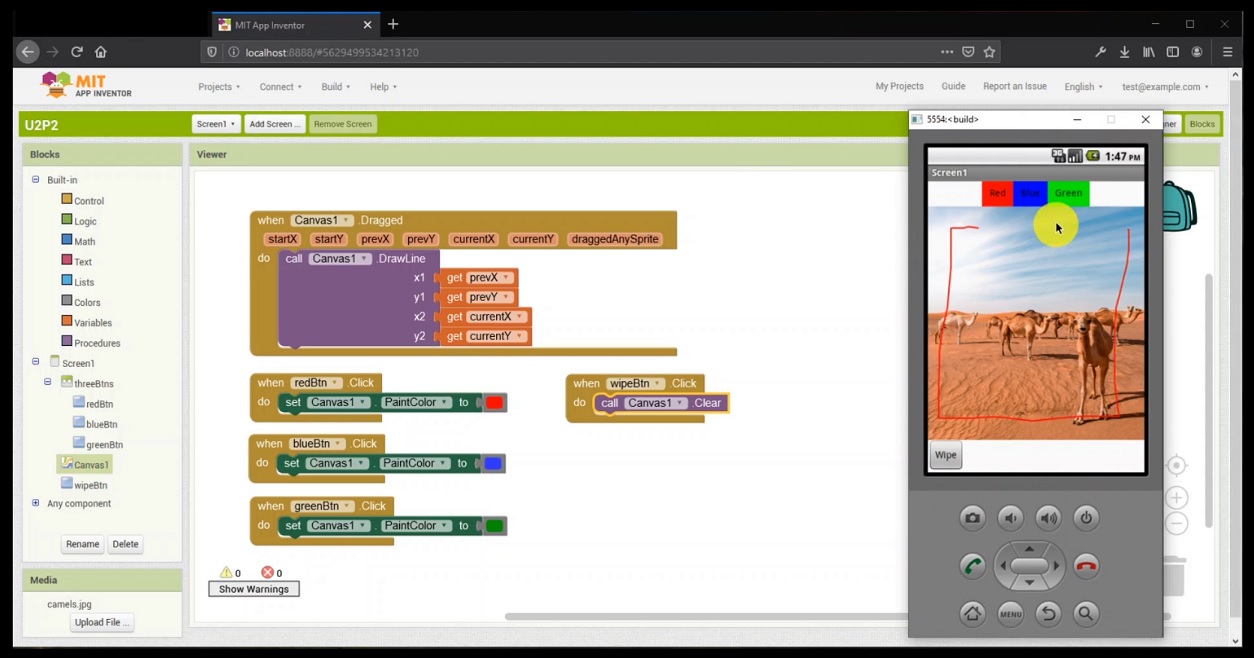Click the Upload File button
The width and height of the screenshot is (1254, 658).
tap(101, 622)
